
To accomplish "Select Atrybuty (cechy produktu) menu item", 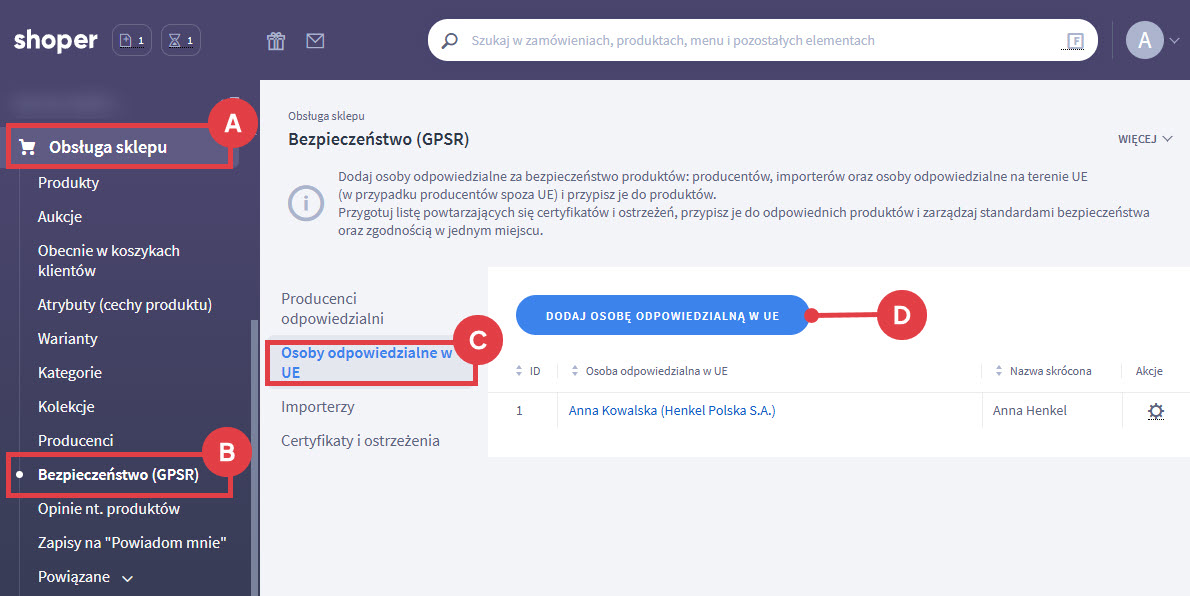I will [x=124, y=305].
